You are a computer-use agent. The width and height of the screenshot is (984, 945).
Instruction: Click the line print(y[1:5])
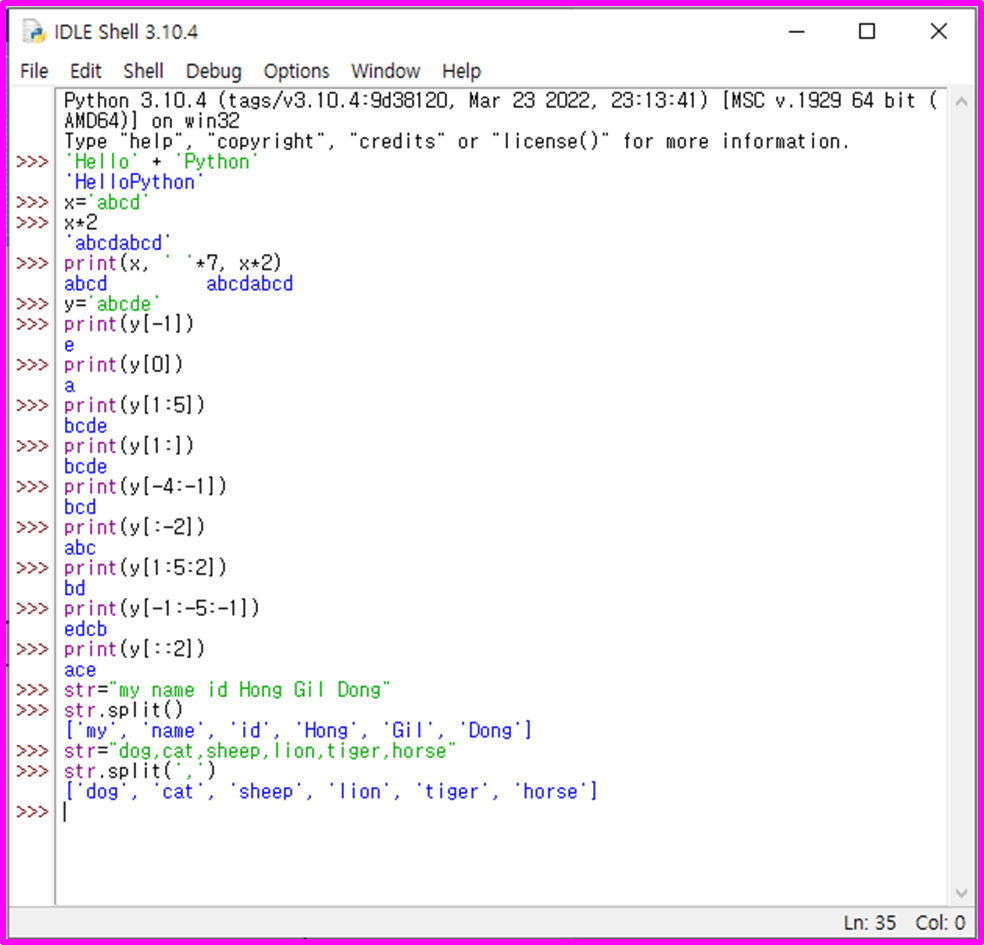click(x=134, y=405)
